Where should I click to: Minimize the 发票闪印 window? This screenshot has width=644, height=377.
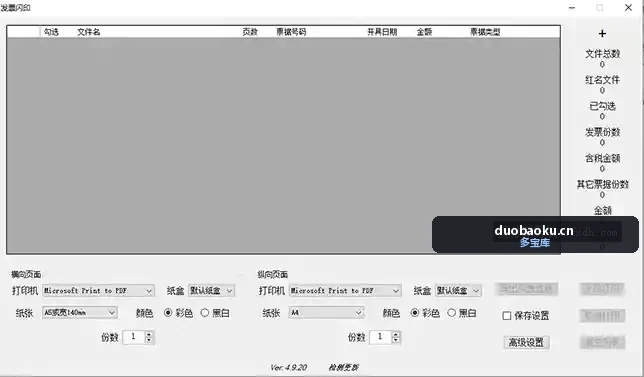point(572,7)
